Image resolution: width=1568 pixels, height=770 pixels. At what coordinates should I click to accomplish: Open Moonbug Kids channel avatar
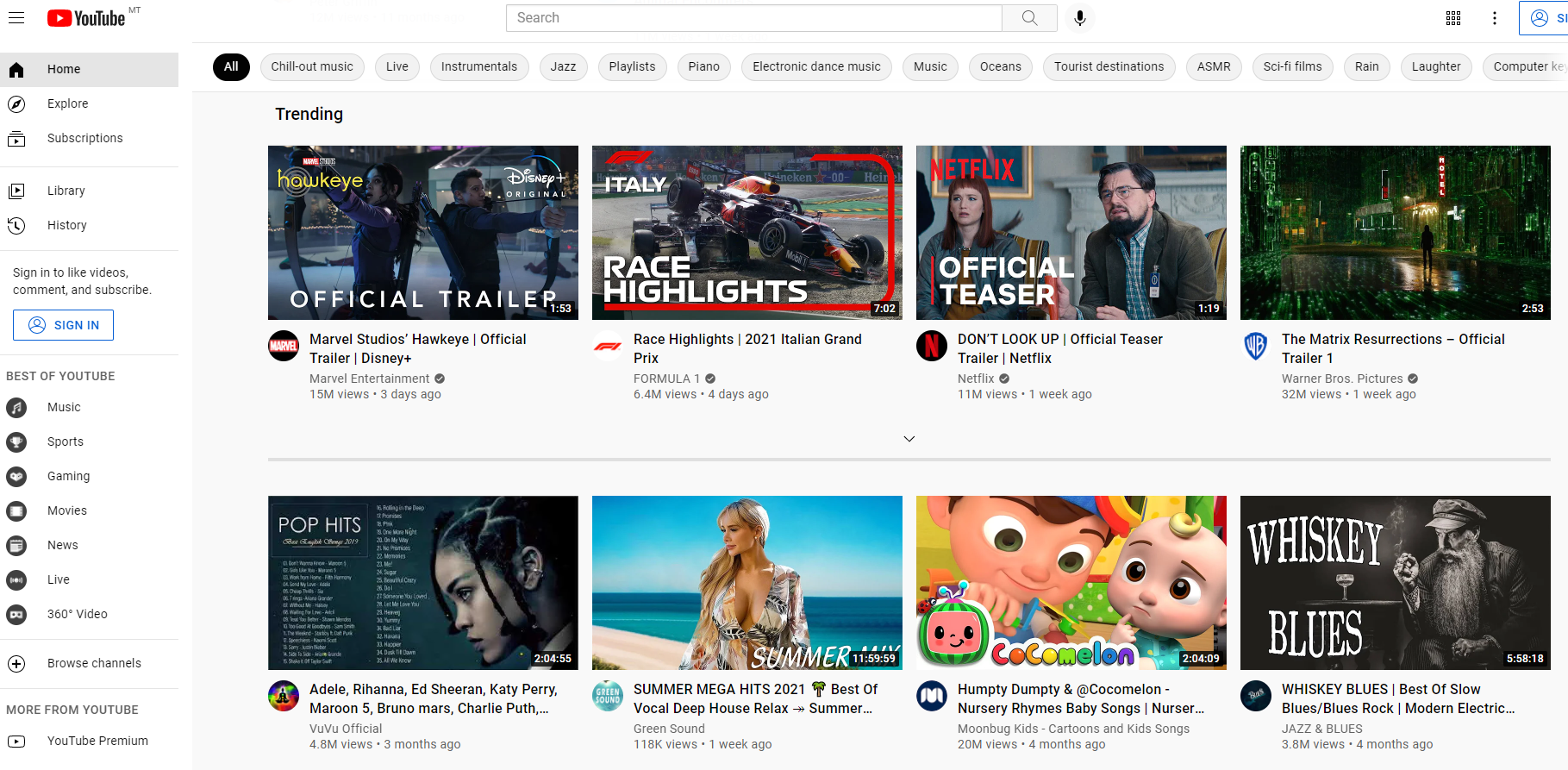click(932, 696)
